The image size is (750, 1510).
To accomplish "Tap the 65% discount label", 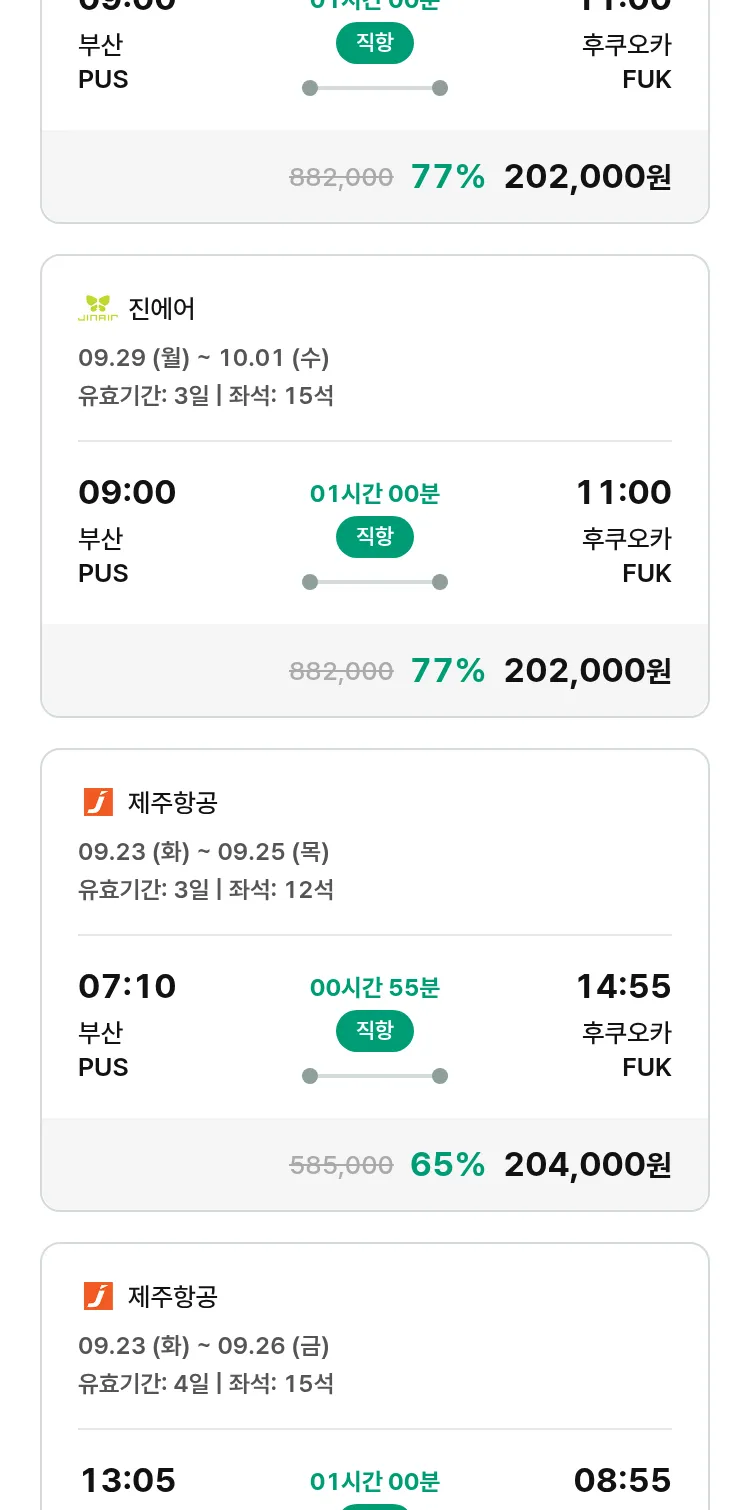I will 447,1164.
